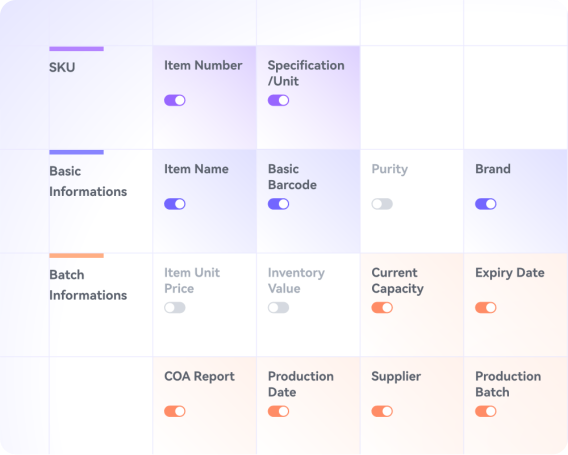568x455 pixels.
Task: Switch off the Supplier toggle
Action: (382, 411)
